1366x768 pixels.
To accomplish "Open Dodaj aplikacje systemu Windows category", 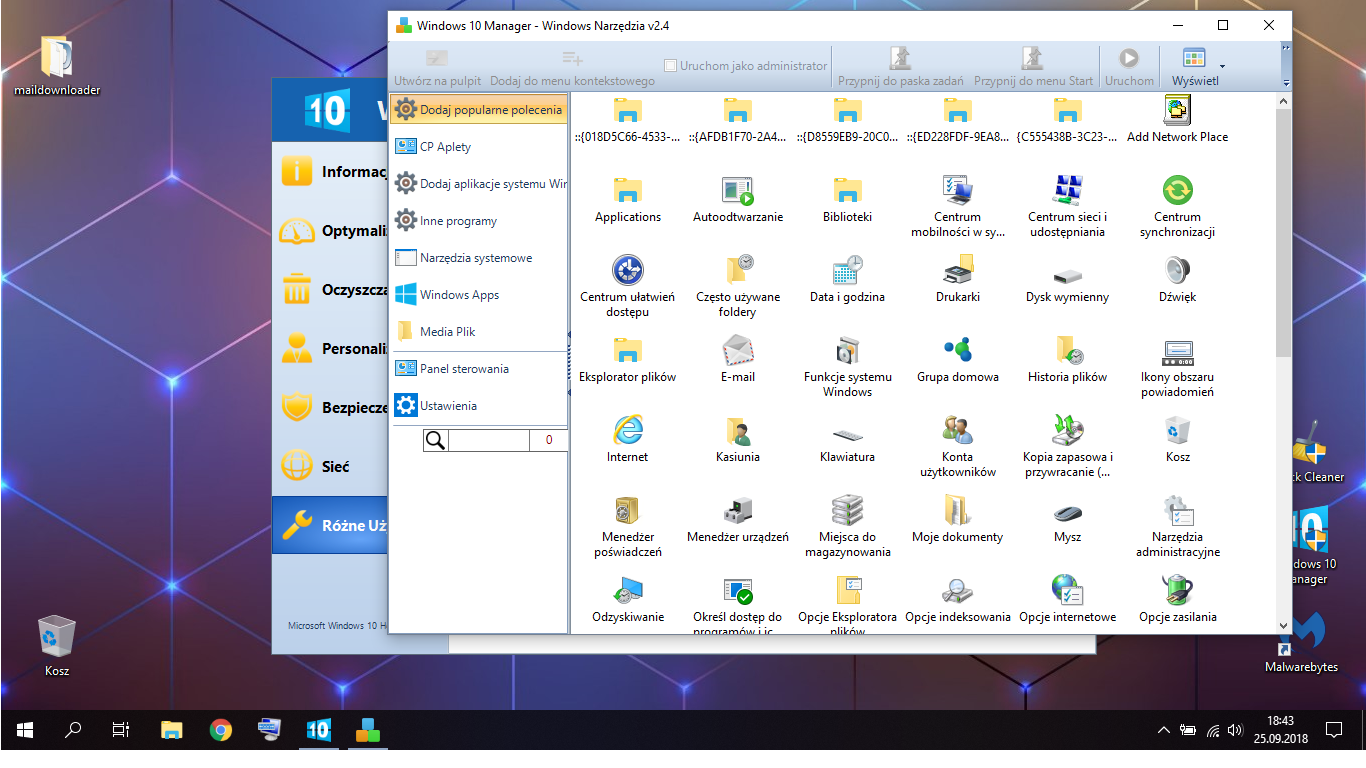I will [479, 183].
